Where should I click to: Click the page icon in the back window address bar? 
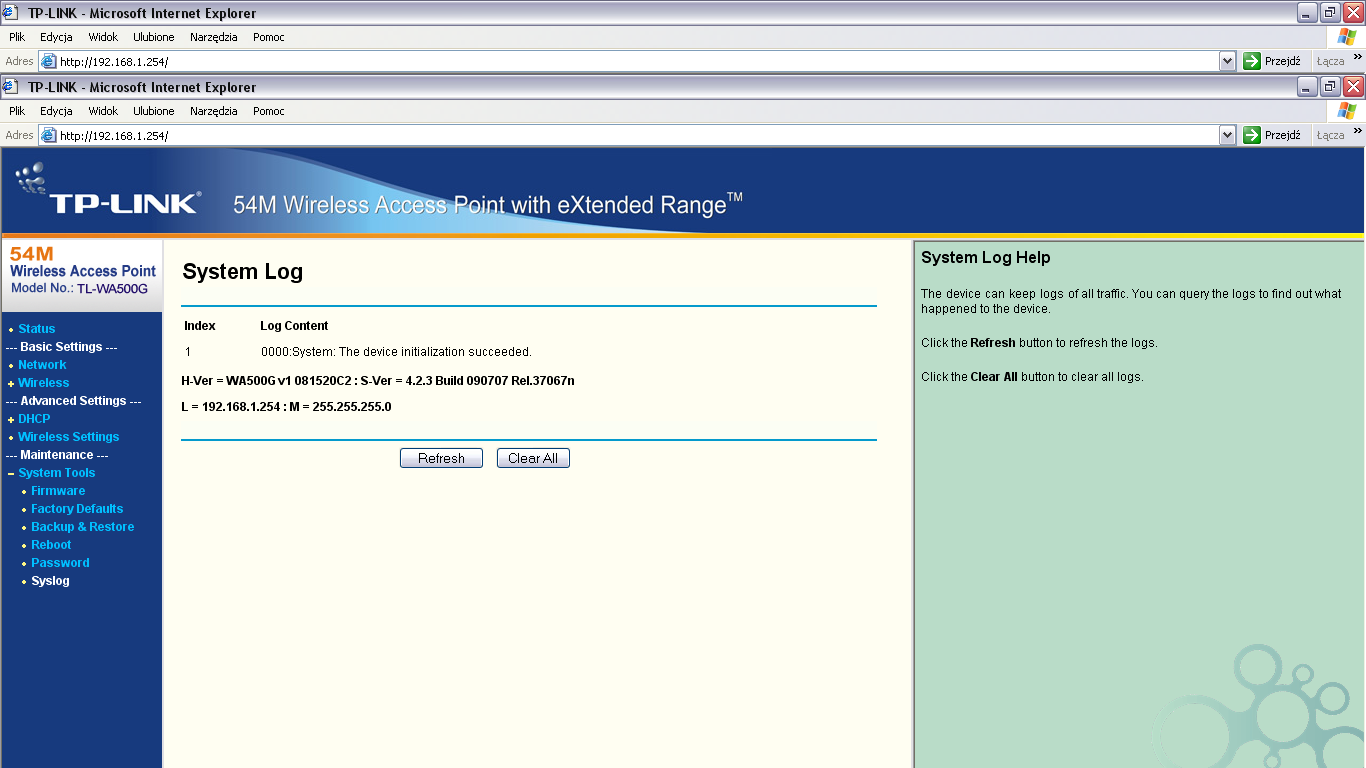[x=48, y=61]
